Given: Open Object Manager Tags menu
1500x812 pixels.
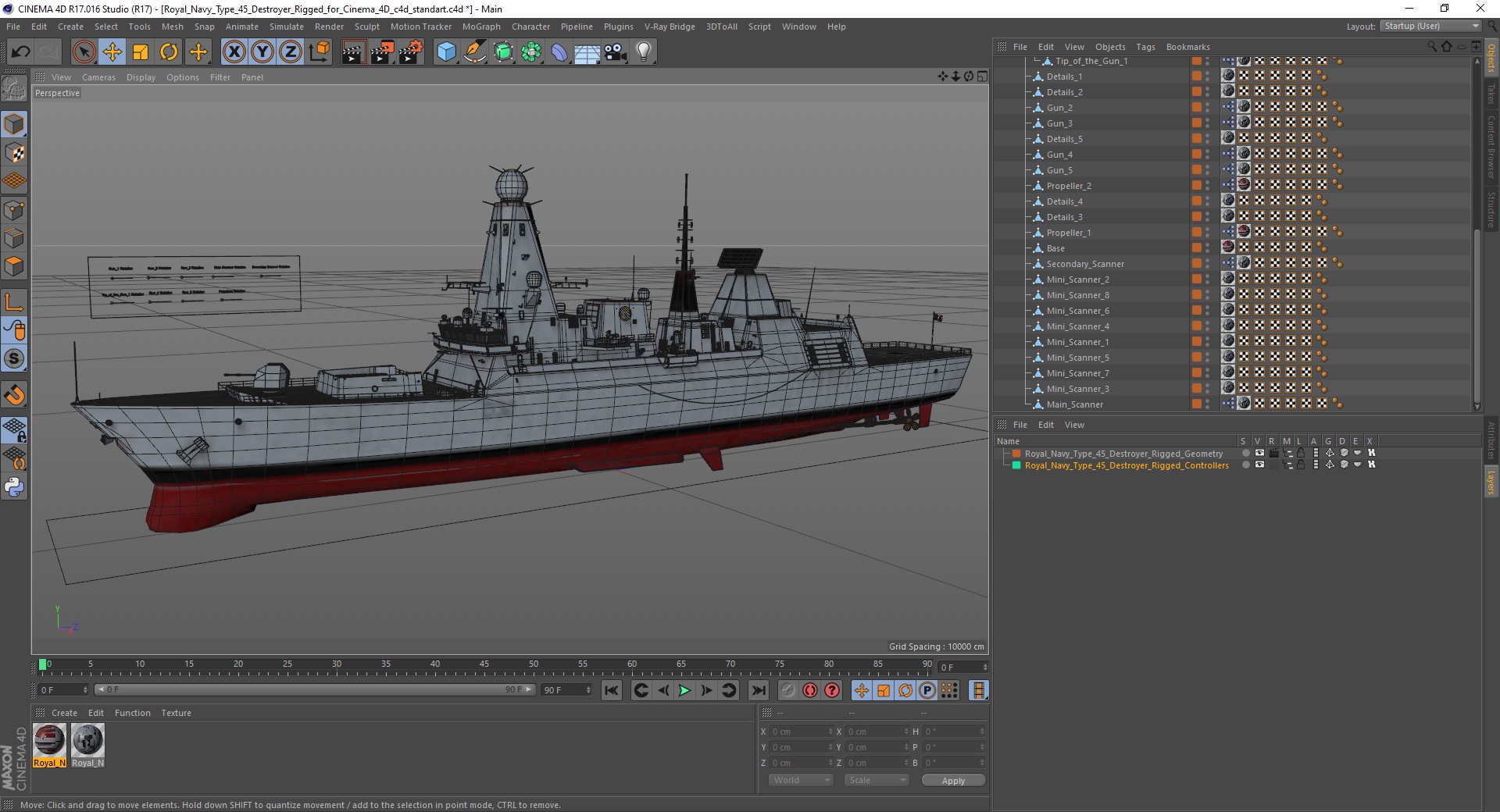Looking at the screenshot, I should pyautogui.click(x=1145, y=47).
